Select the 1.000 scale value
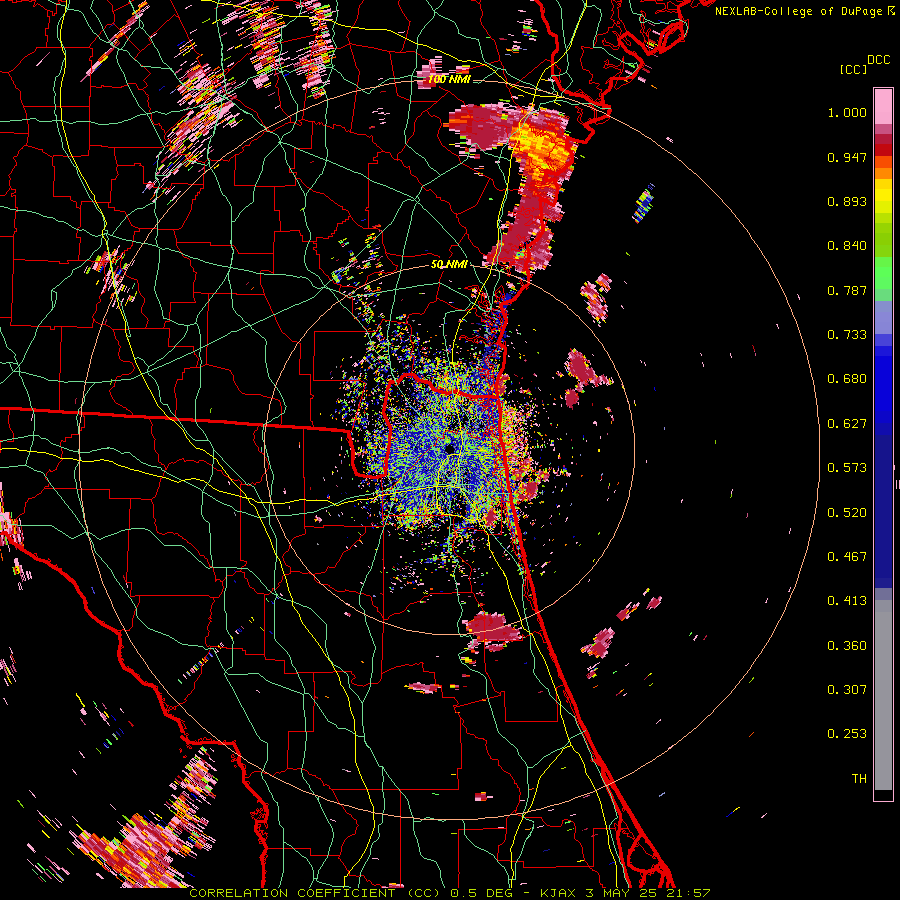The height and width of the screenshot is (900, 900). pos(847,112)
